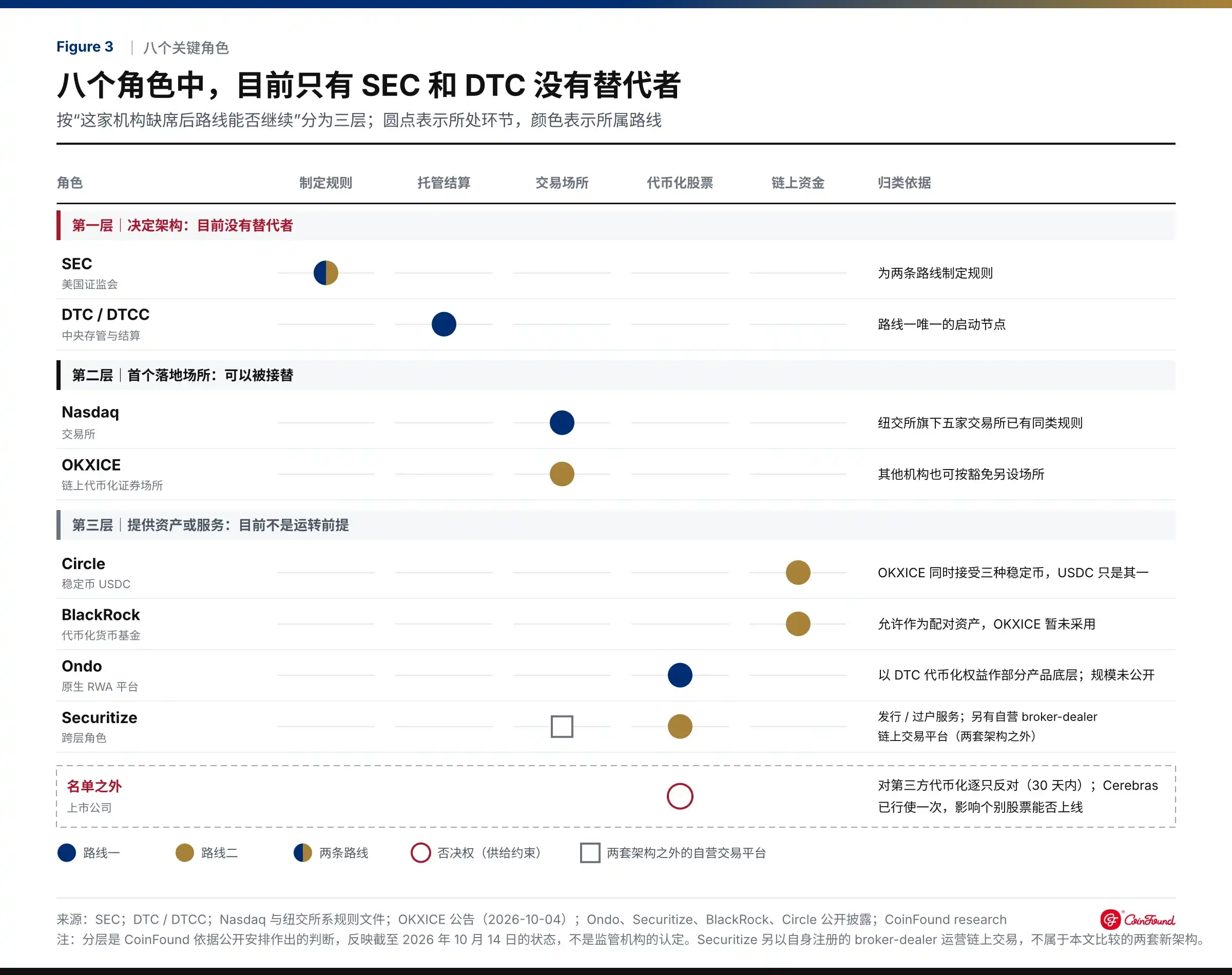Screen dimensions: 1232x975
Task: Click the OKXICE role name
Action: tap(91, 465)
